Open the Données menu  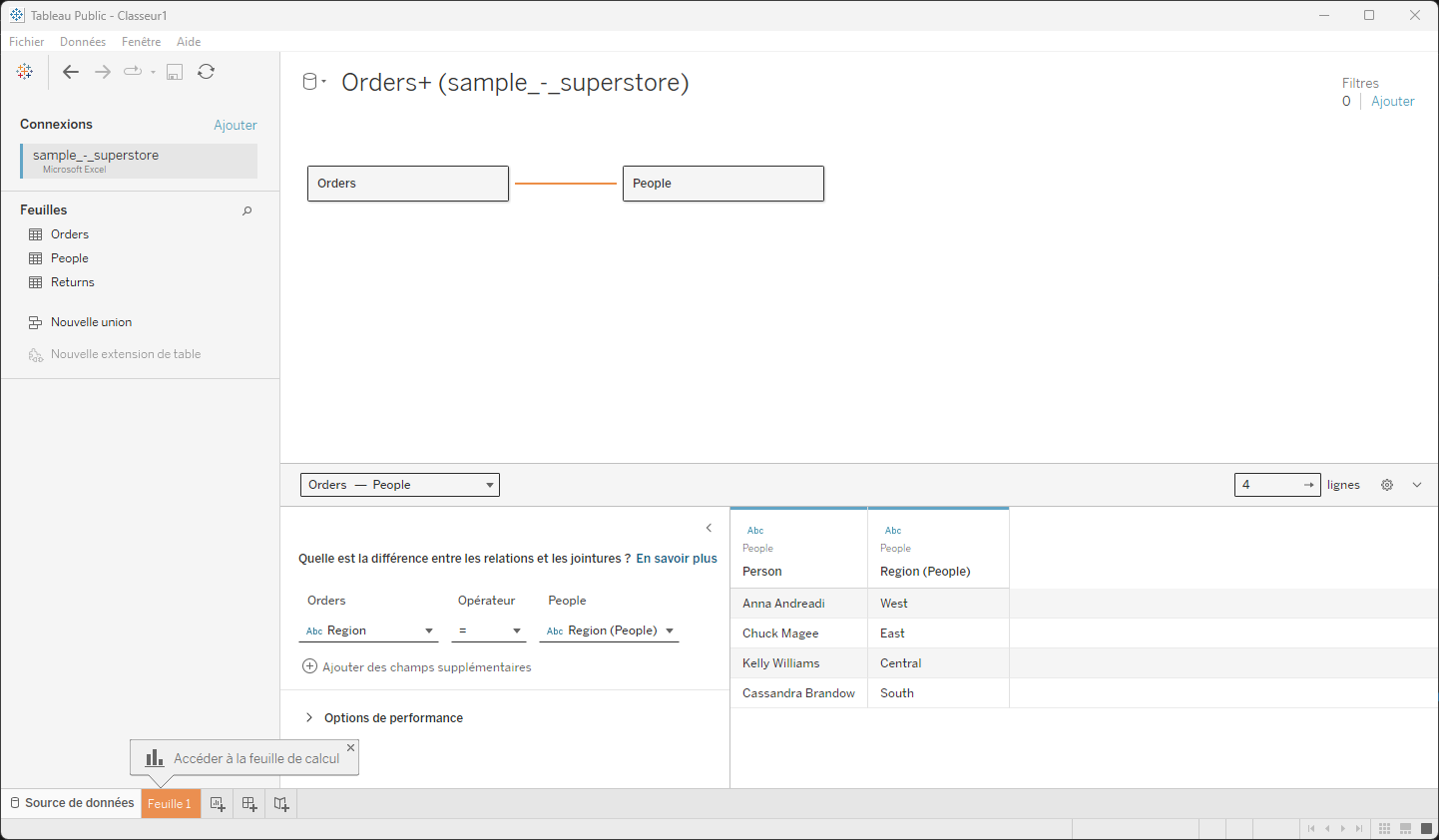[x=83, y=42]
